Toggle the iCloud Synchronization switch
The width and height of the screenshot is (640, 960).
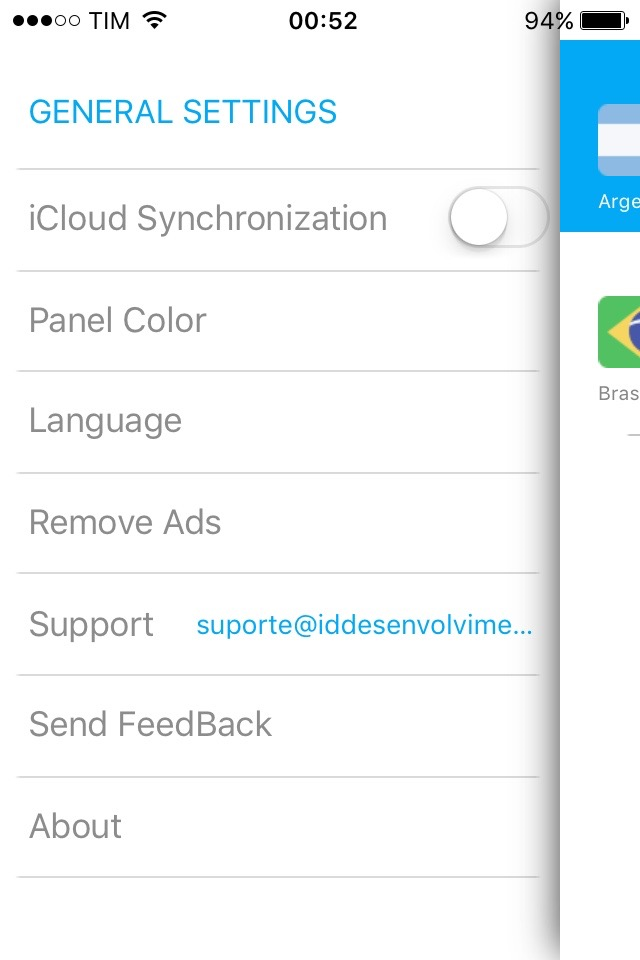click(498, 217)
